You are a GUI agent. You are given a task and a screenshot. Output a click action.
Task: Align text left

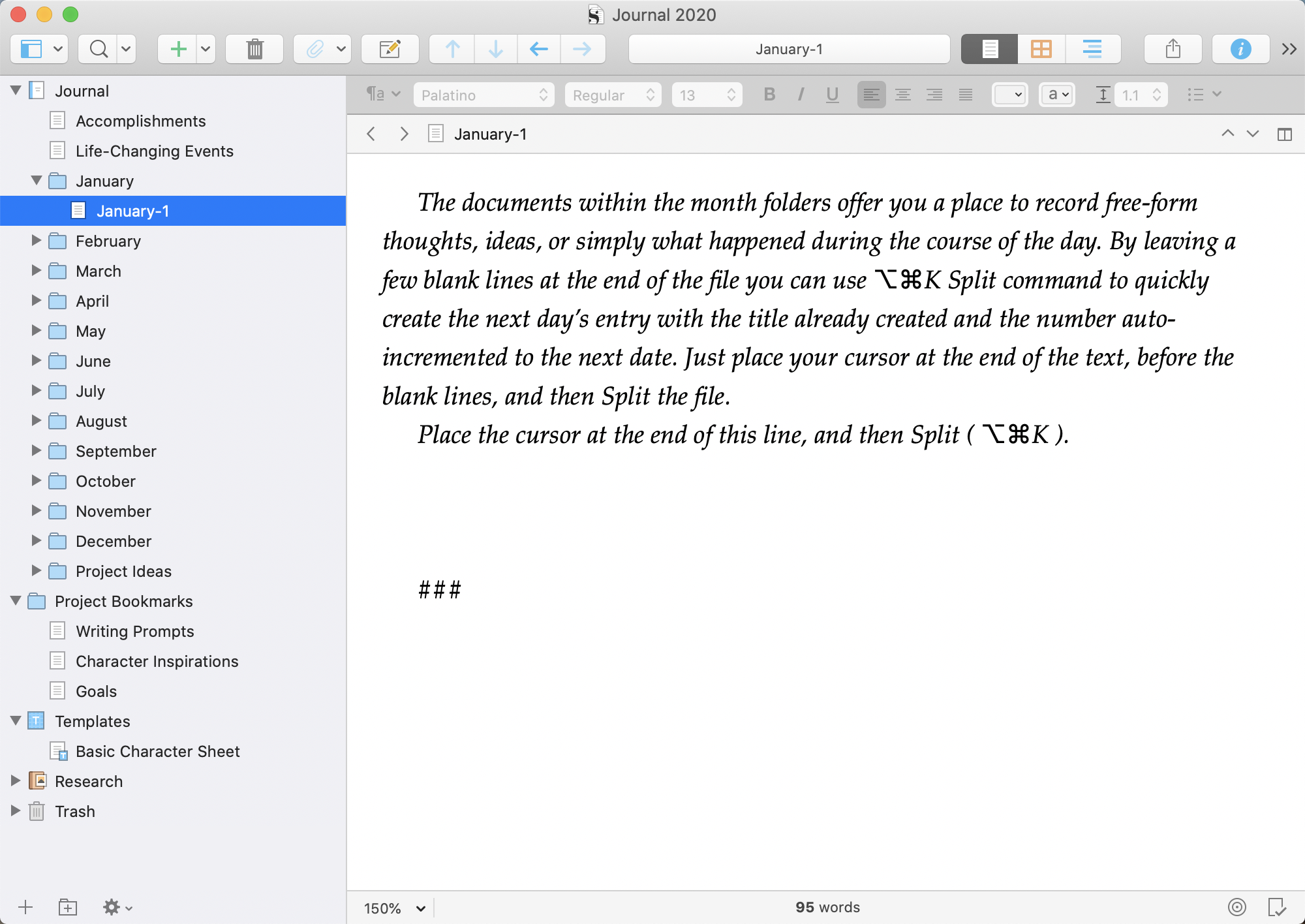point(871,95)
